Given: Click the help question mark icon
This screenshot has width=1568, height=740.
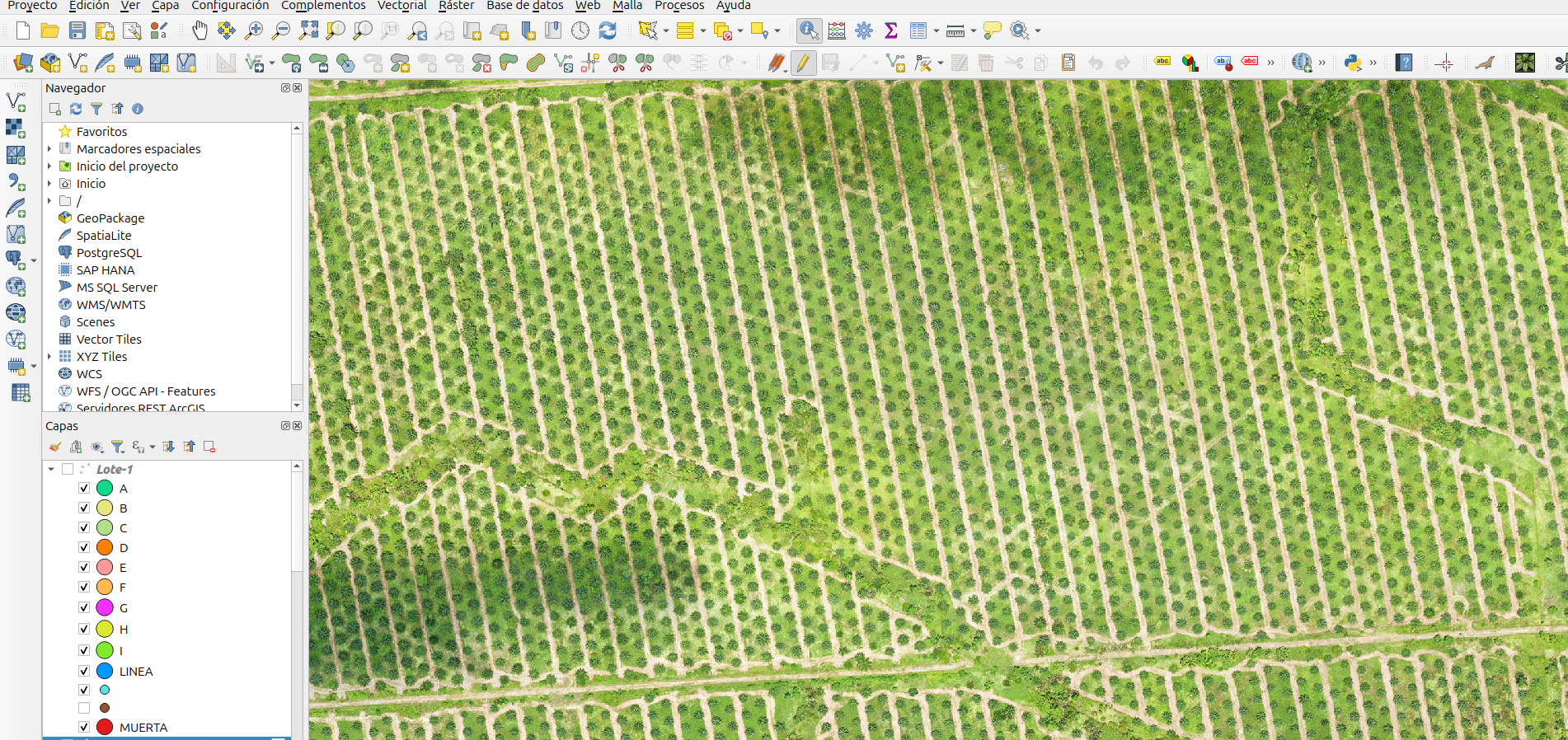Looking at the screenshot, I should tap(1404, 63).
